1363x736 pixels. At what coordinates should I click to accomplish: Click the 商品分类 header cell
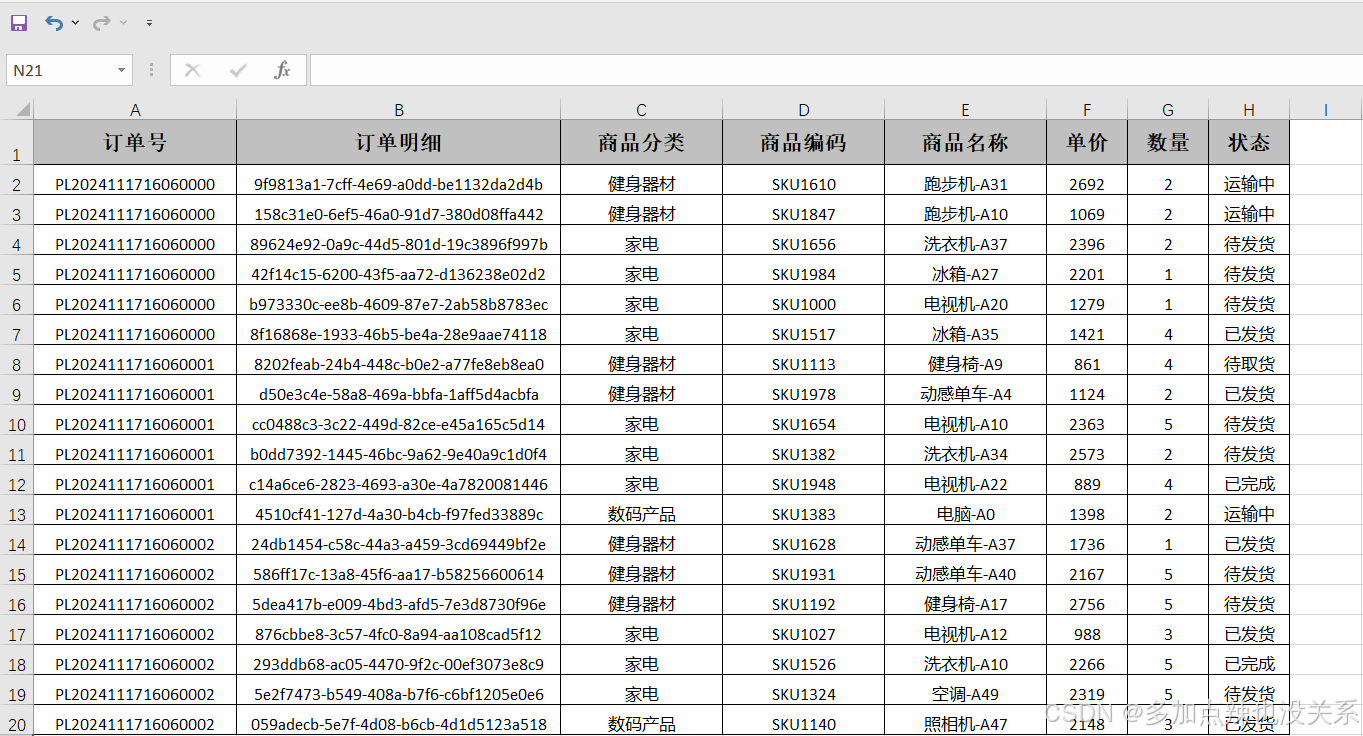pyautogui.click(x=641, y=143)
